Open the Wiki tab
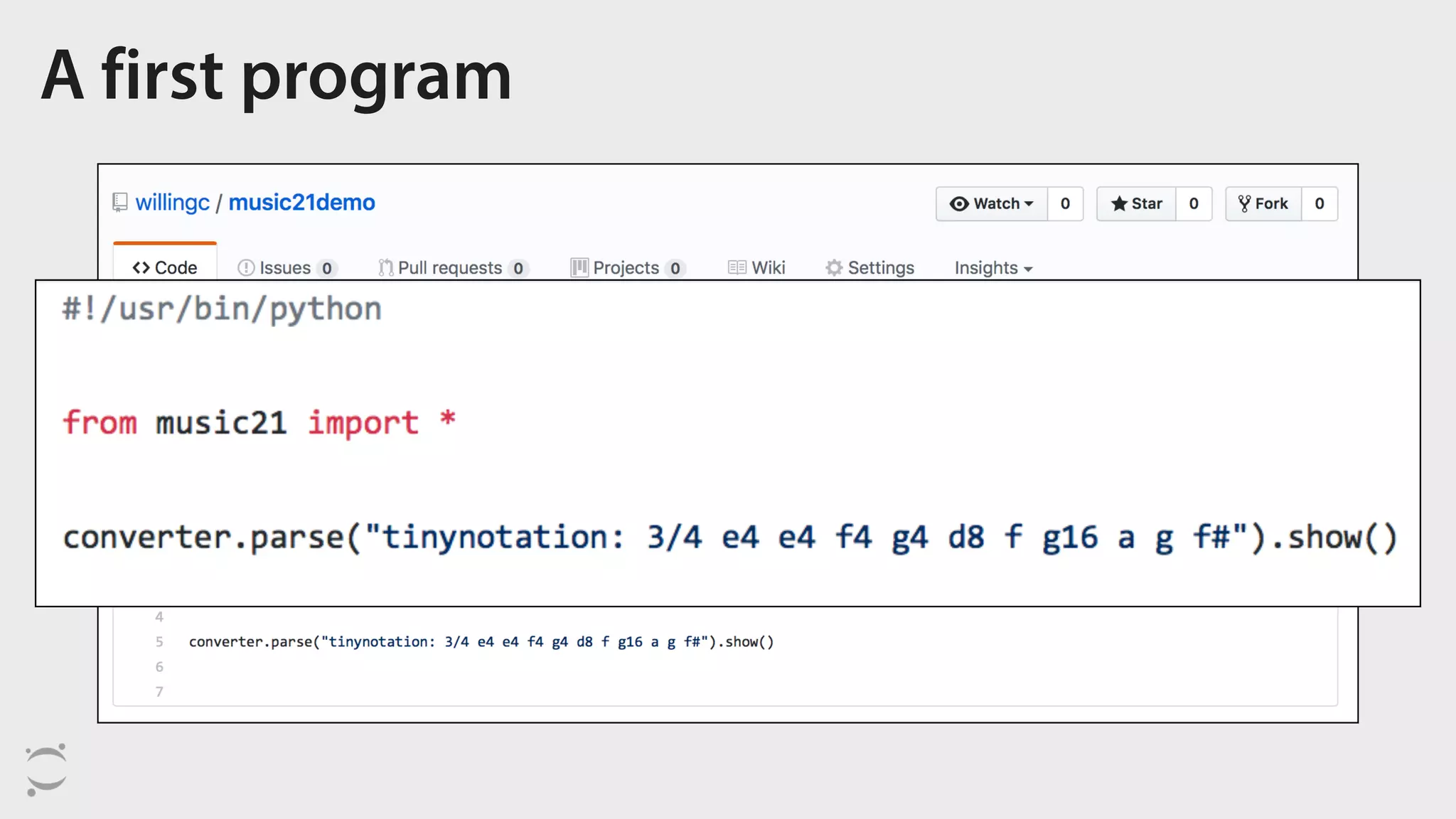The width and height of the screenshot is (1456, 819). 756,268
